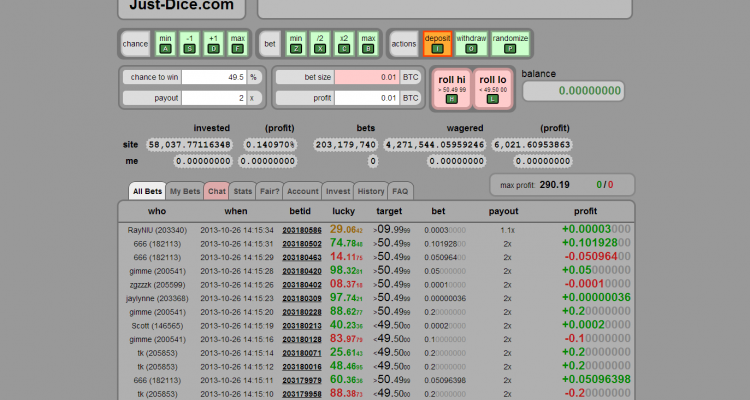This screenshot has width=750, height=400.
Task: Open the History tab
Action: tap(371, 191)
